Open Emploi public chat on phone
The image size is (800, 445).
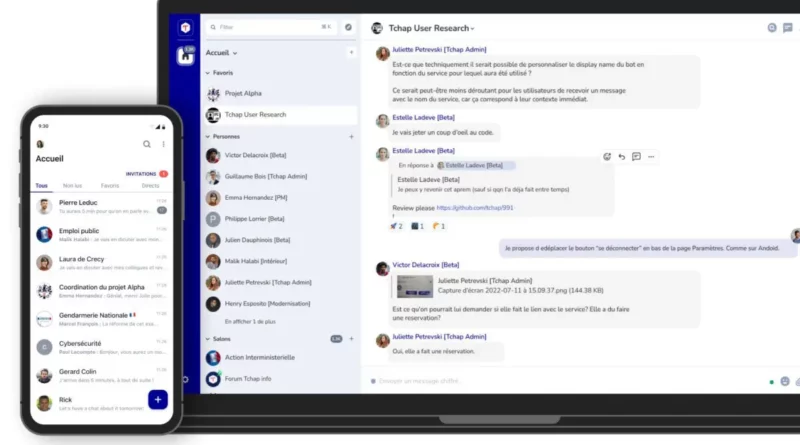point(102,235)
